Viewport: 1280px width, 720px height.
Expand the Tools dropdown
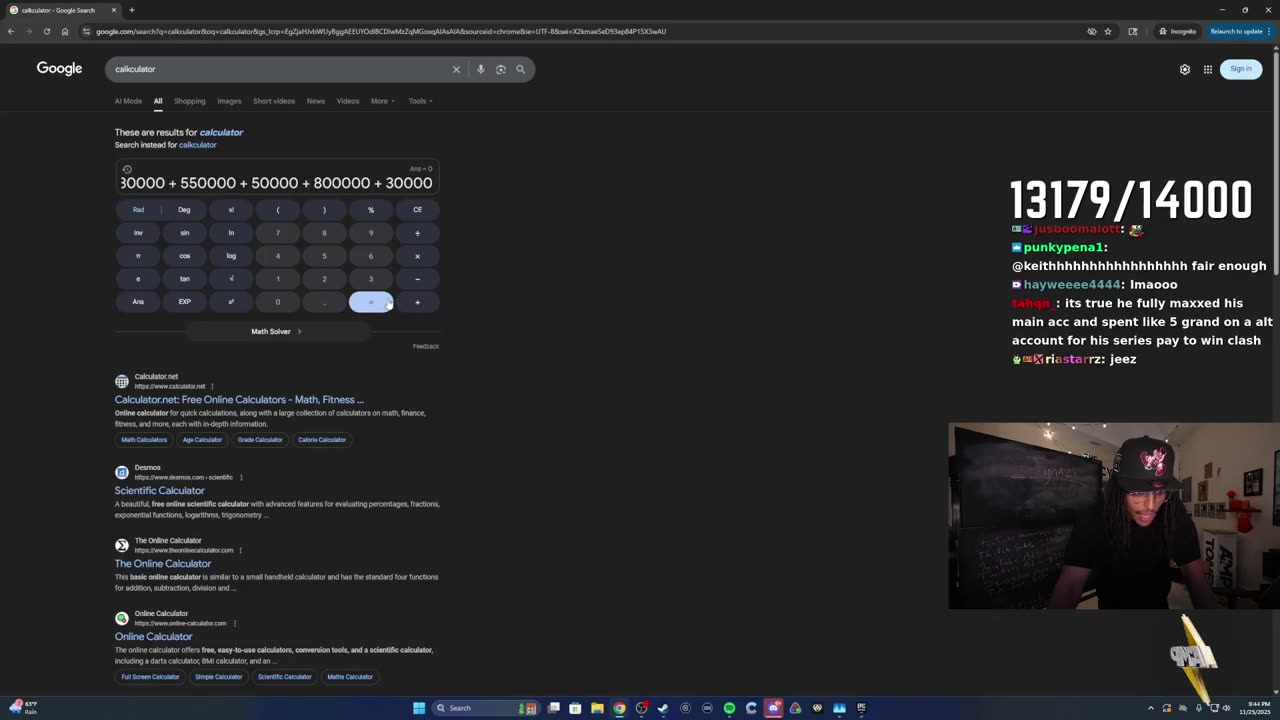tap(420, 101)
